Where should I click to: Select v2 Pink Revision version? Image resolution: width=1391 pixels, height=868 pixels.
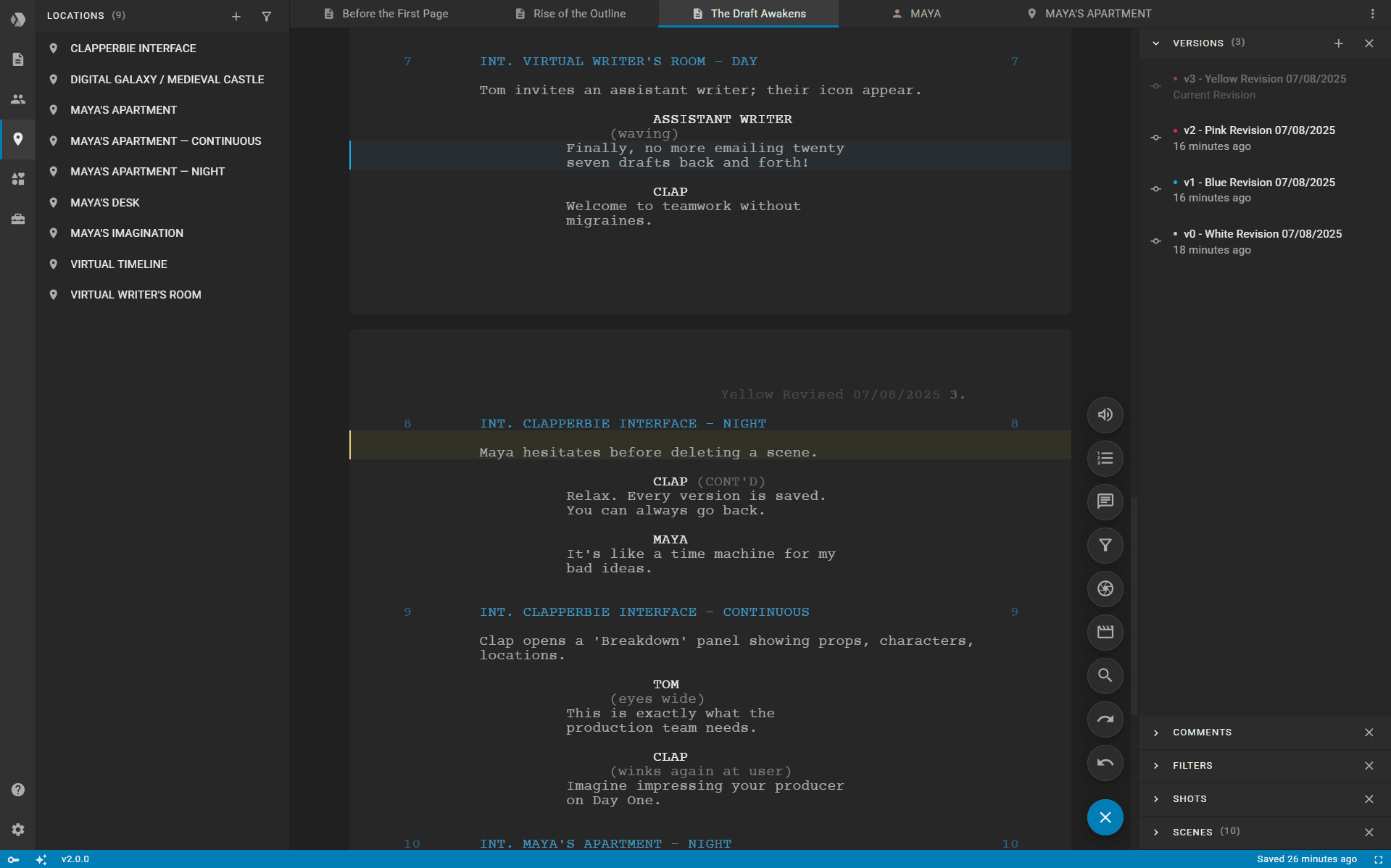point(1264,138)
